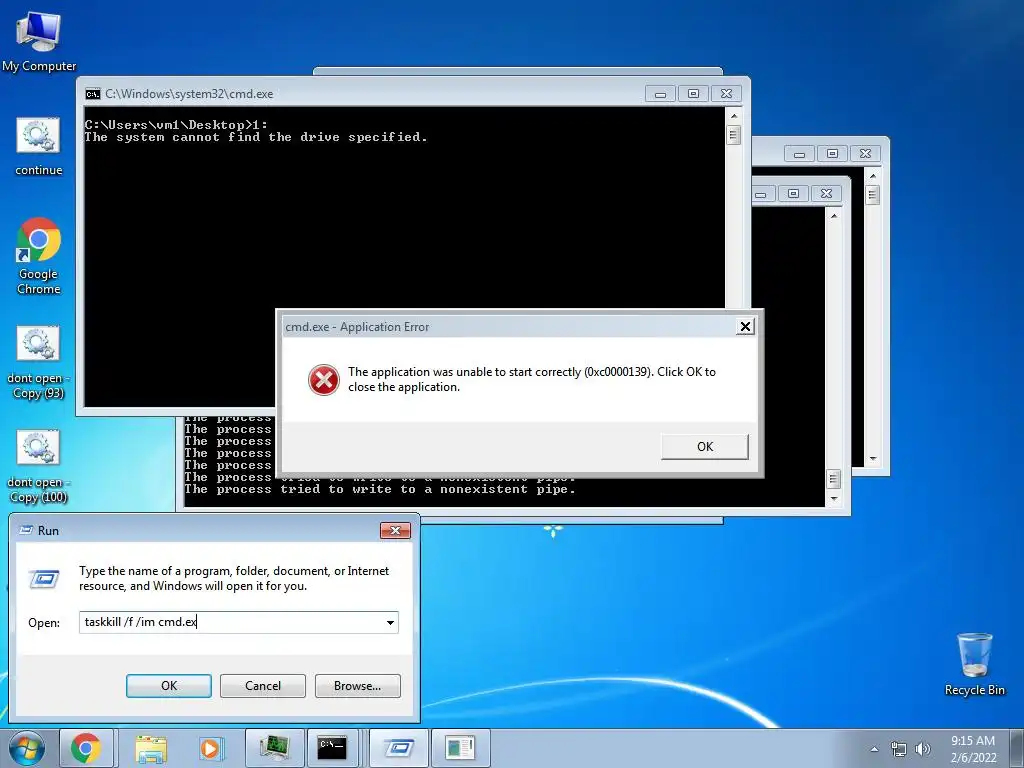Click the Run dialog title icon

[26, 530]
